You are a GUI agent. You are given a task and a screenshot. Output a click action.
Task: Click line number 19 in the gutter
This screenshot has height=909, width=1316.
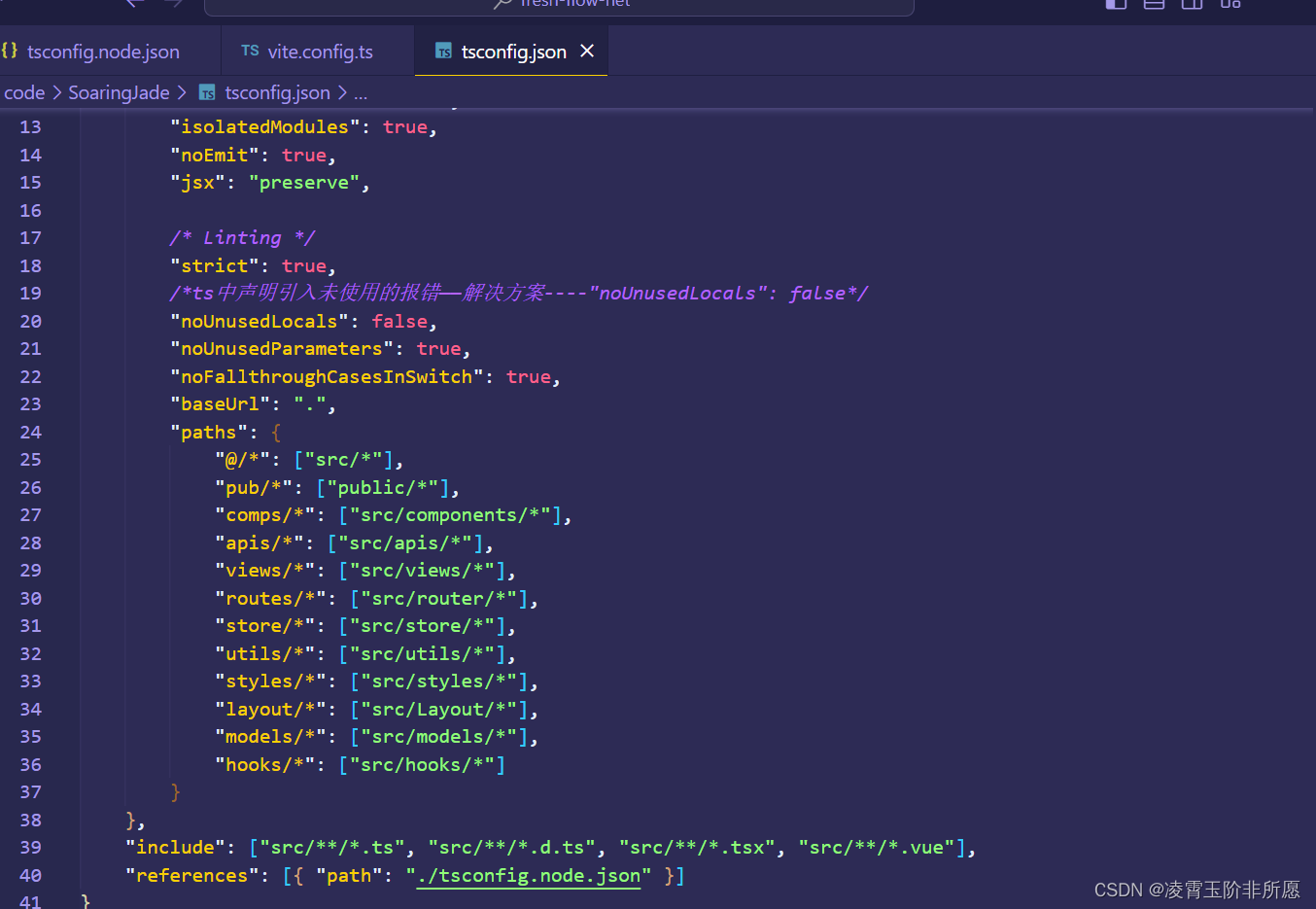tap(30, 293)
